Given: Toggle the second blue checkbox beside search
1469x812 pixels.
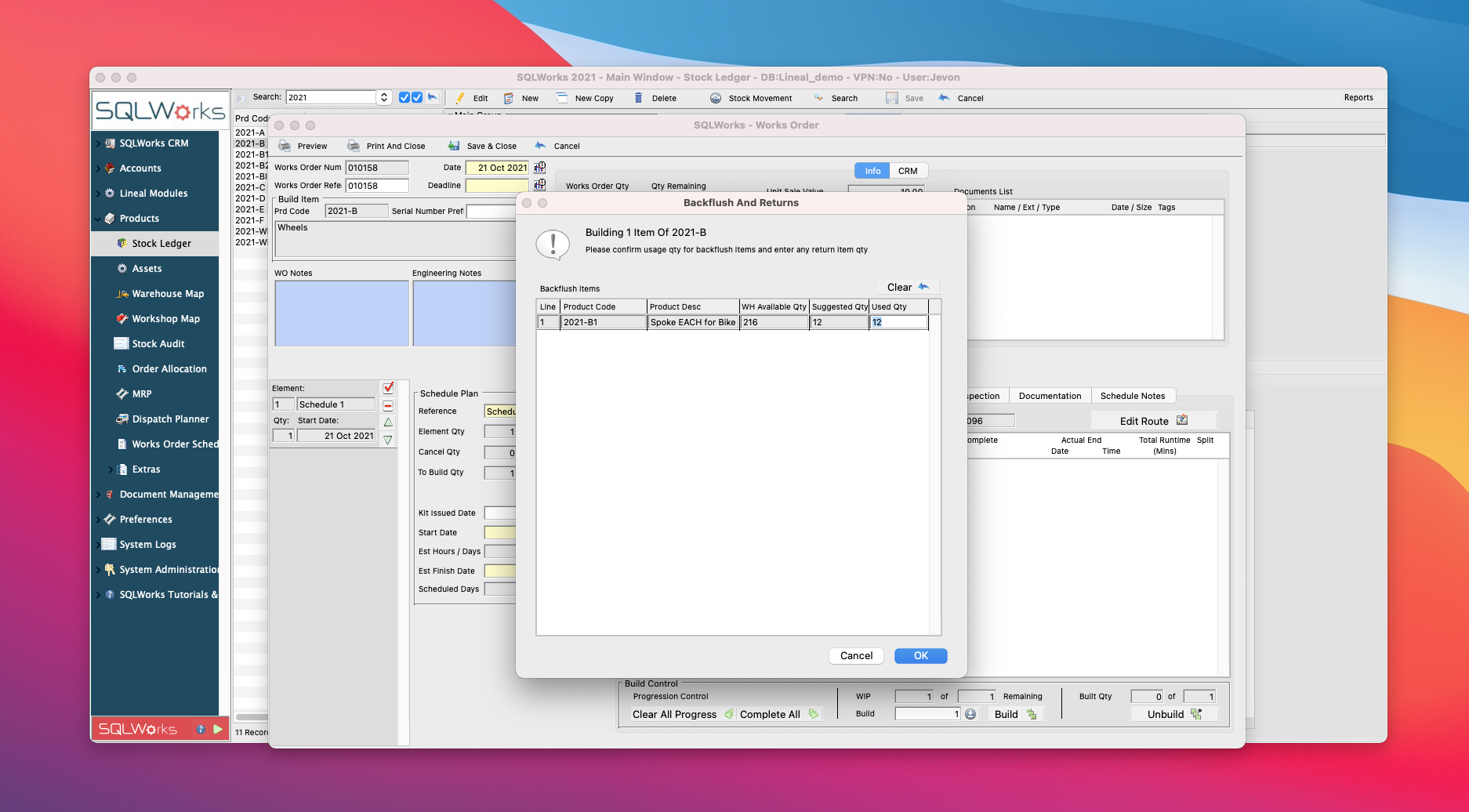Looking at the screenshot, I should [x=417, y=97].
